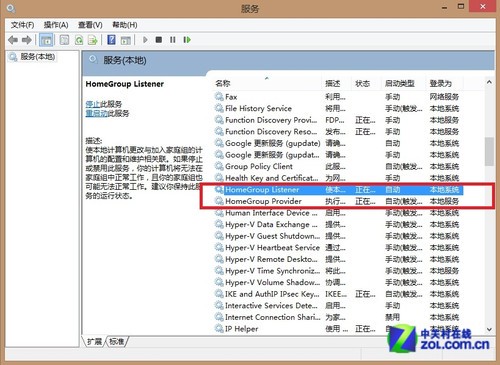Click the gear icon beside HomeGroup Provider
This screenshot has width=500, height=365.
(219, 201)
